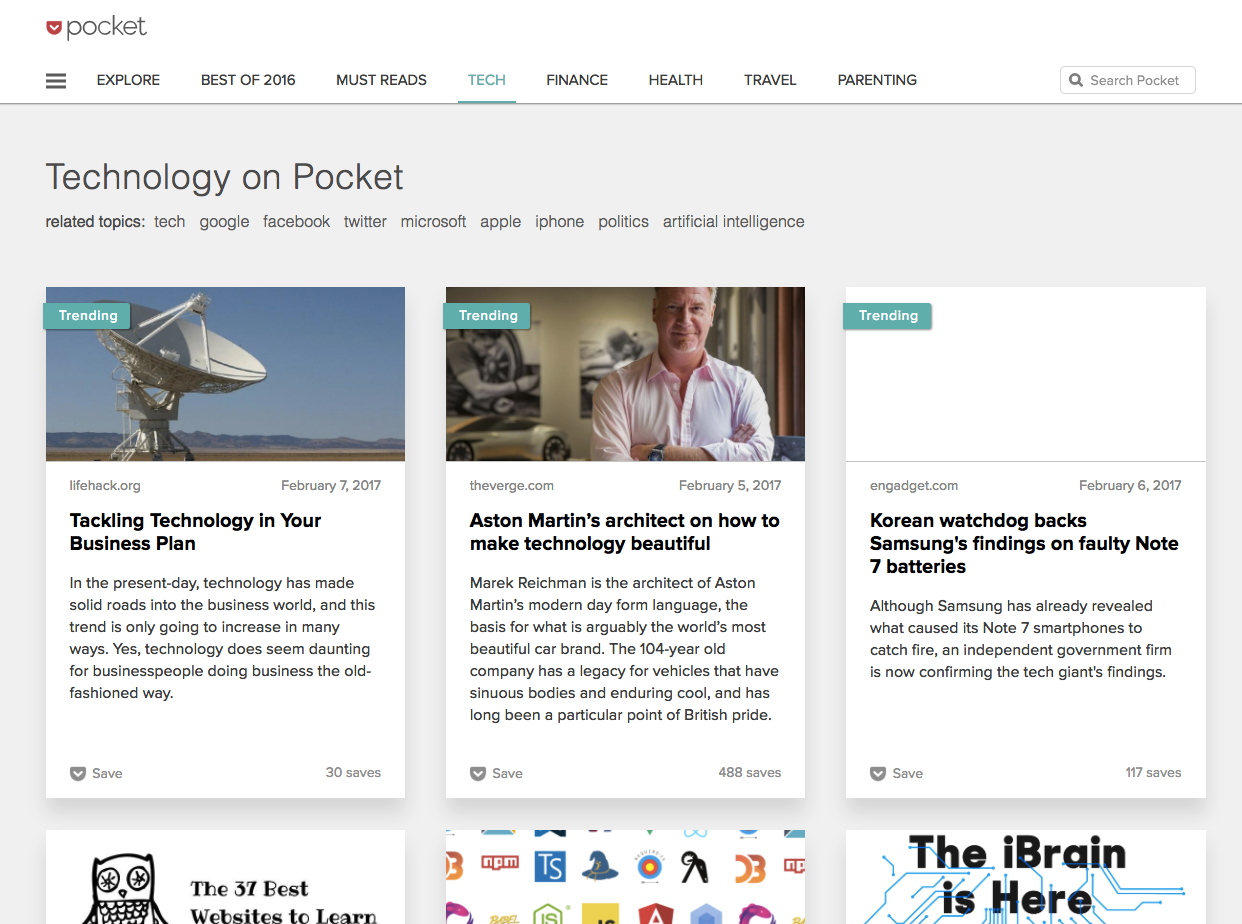Click the search magnifier icon
The image size is (1242, 924).
1076,80
